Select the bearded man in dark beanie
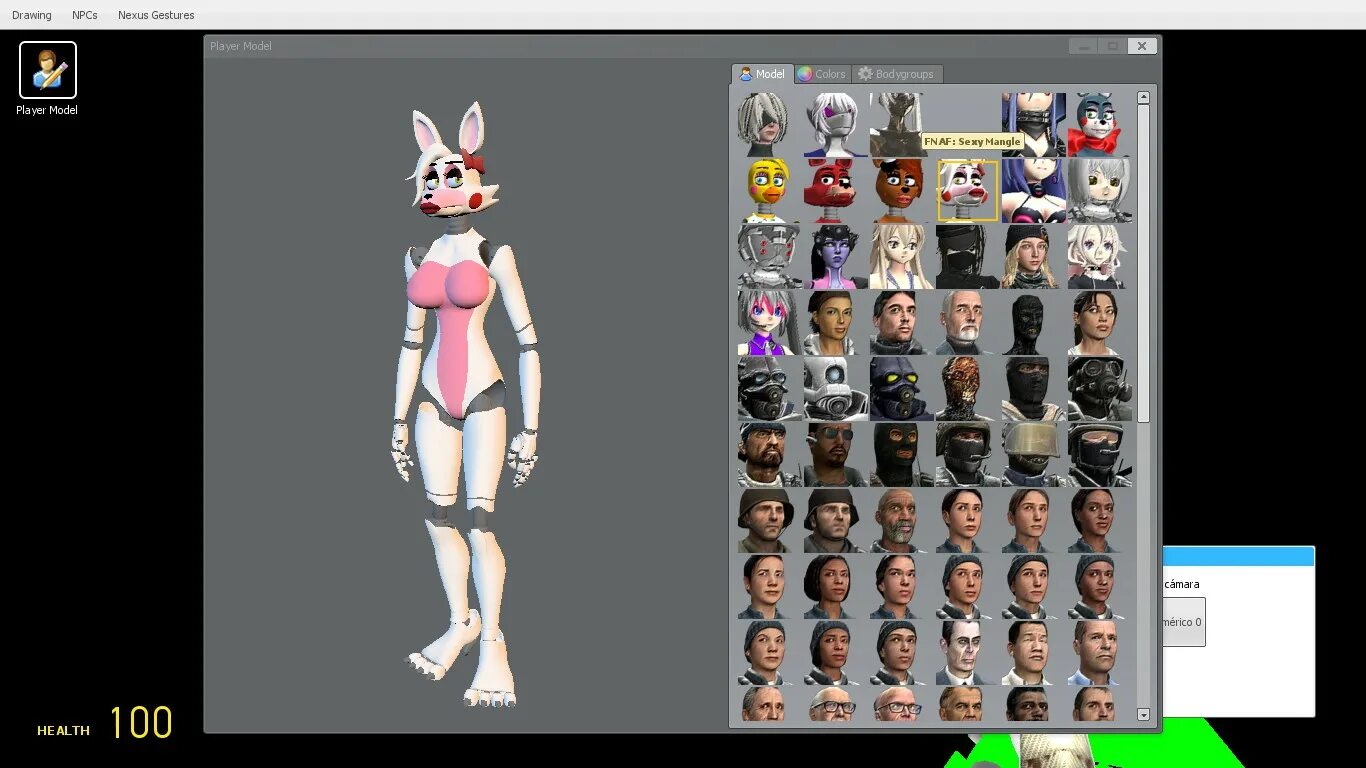Image resolution: width=1366 pixels, height=768 pixels. 769,454
